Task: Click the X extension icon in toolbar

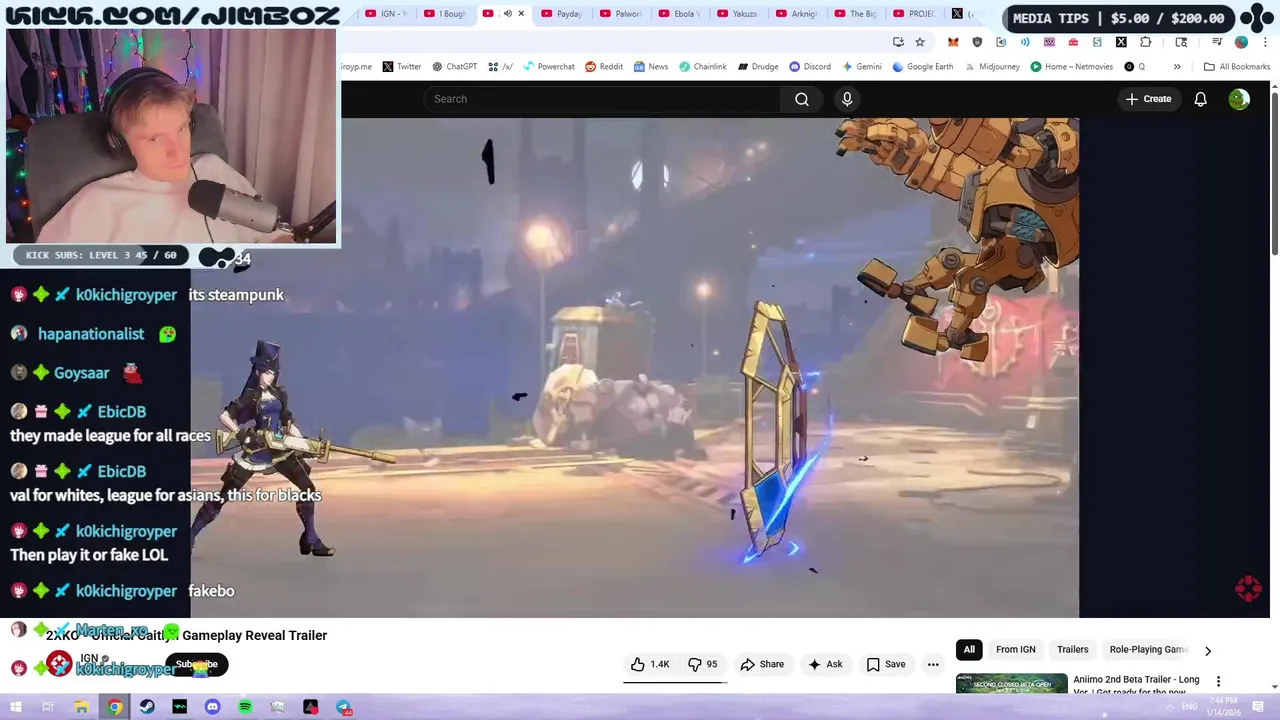Action: click(1121, 42)
